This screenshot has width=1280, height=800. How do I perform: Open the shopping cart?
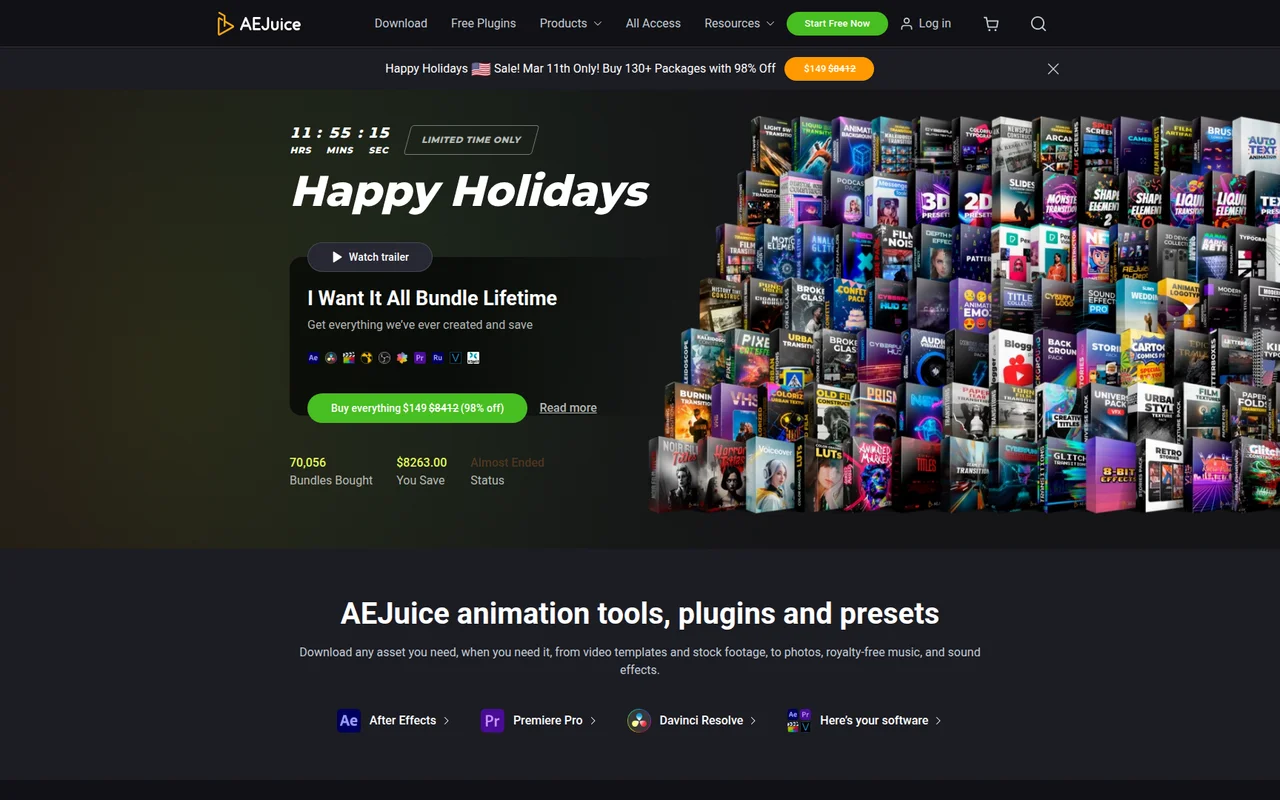(990, 23)
